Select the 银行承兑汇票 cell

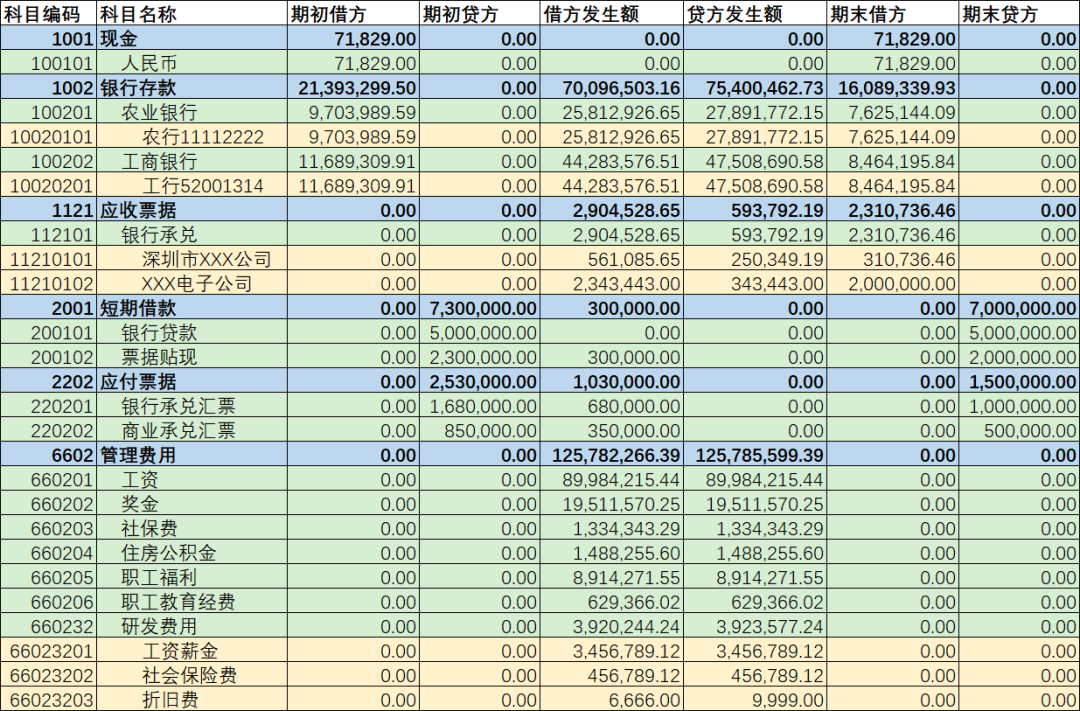pos(191,406)
